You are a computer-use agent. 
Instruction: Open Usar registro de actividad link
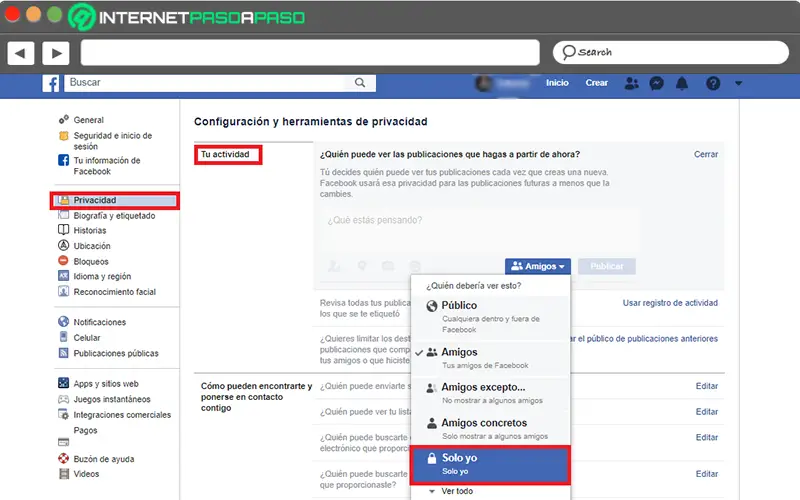tap(670, 303)
